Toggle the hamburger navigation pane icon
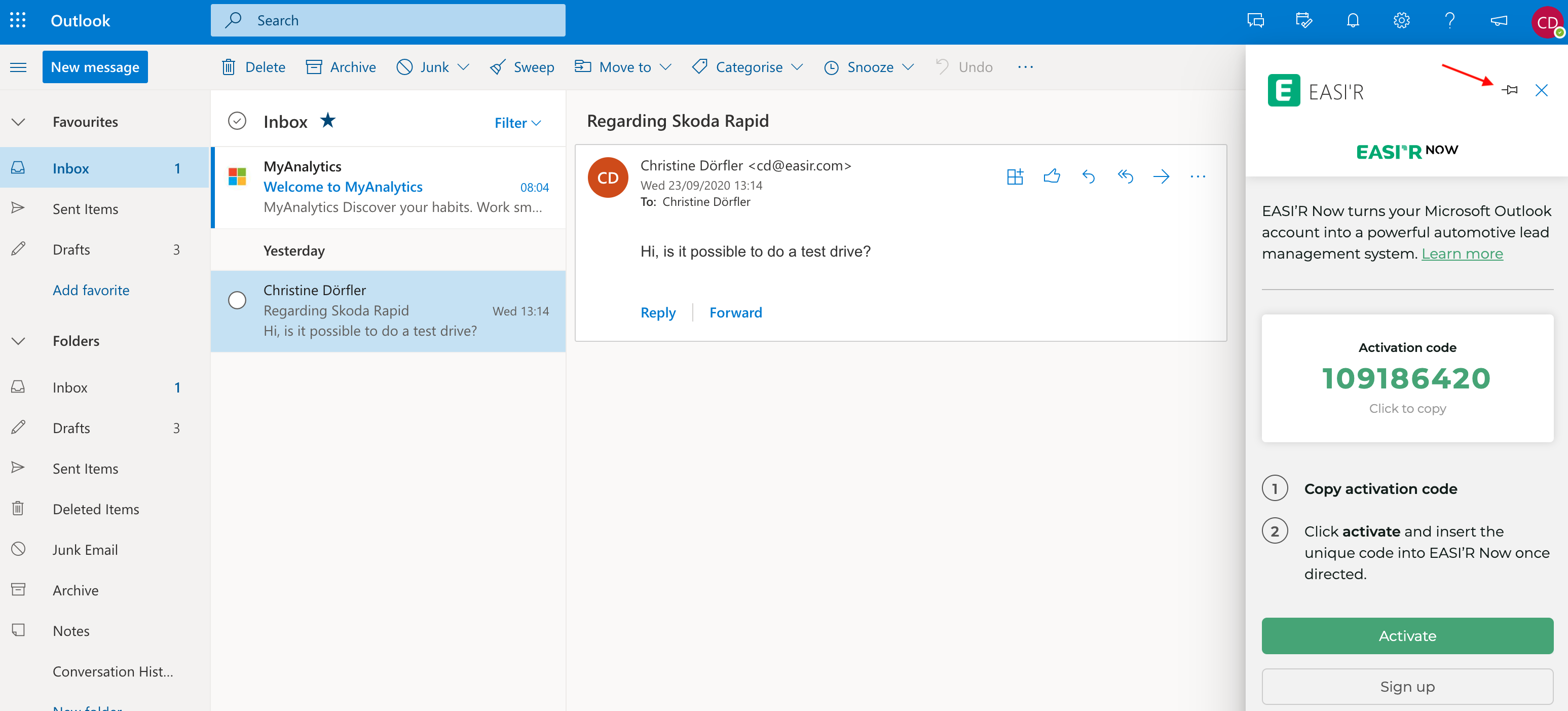 [18, 67]
